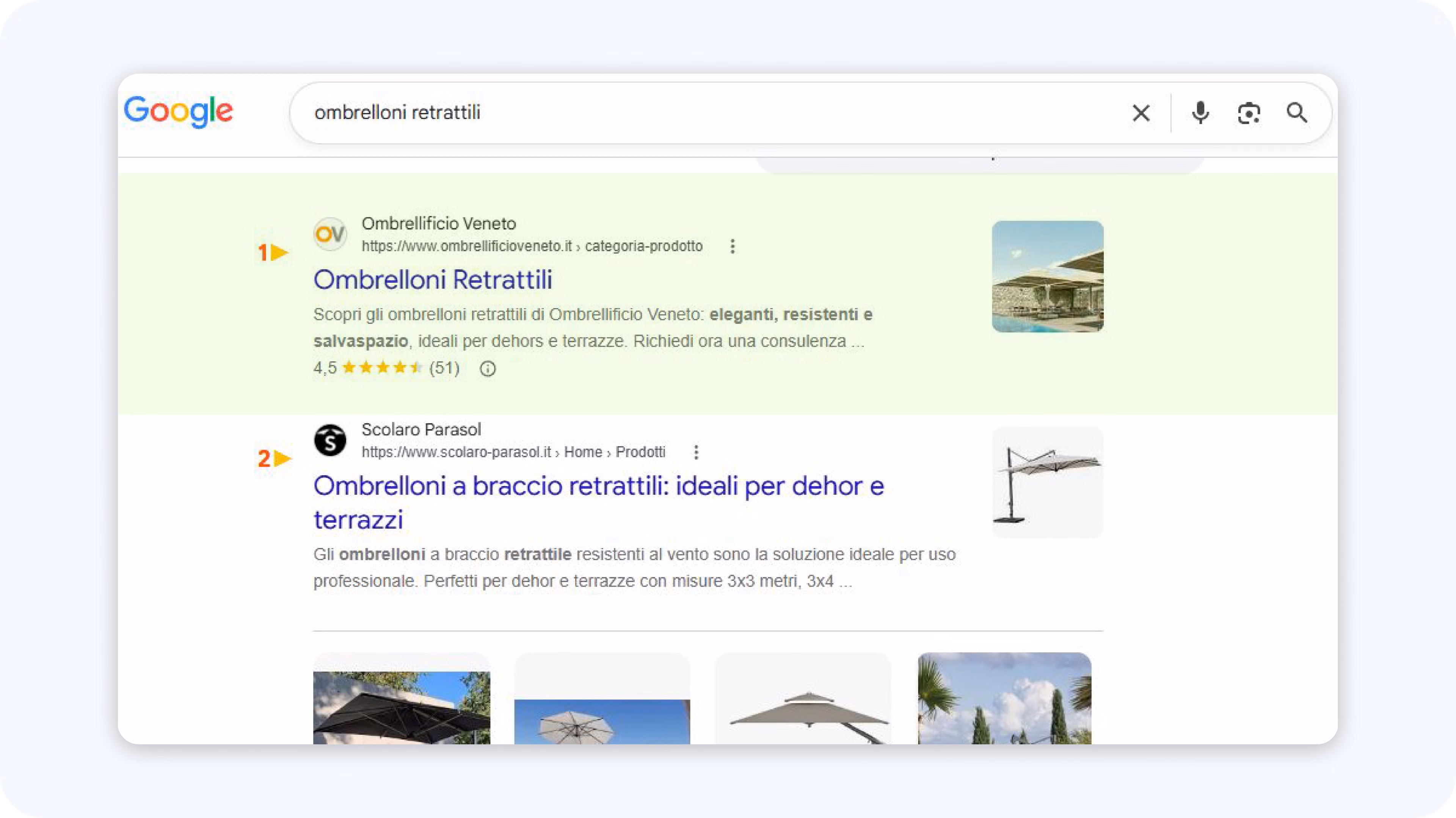This screenshot has height=818, width=1456.
Task: Click the info icon next to rating (51)
Action: (488, 369)
